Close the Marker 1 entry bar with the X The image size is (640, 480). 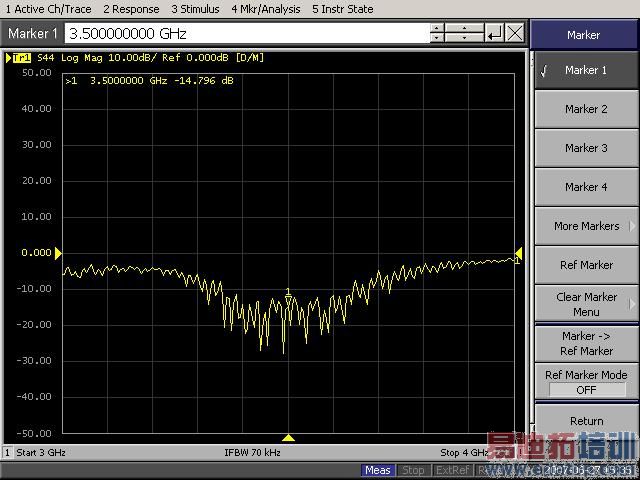click(515, 33)
